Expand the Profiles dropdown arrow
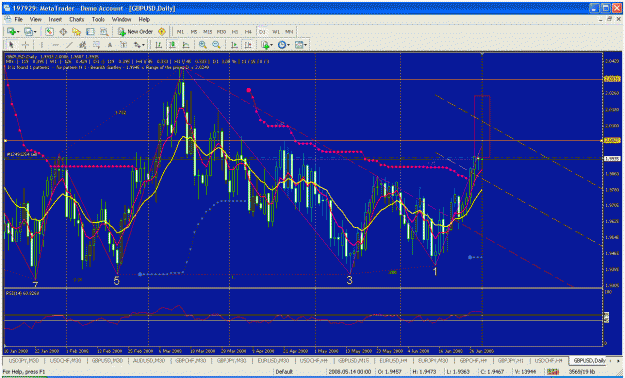Screen dimensions: 625x378 (35, 32)
